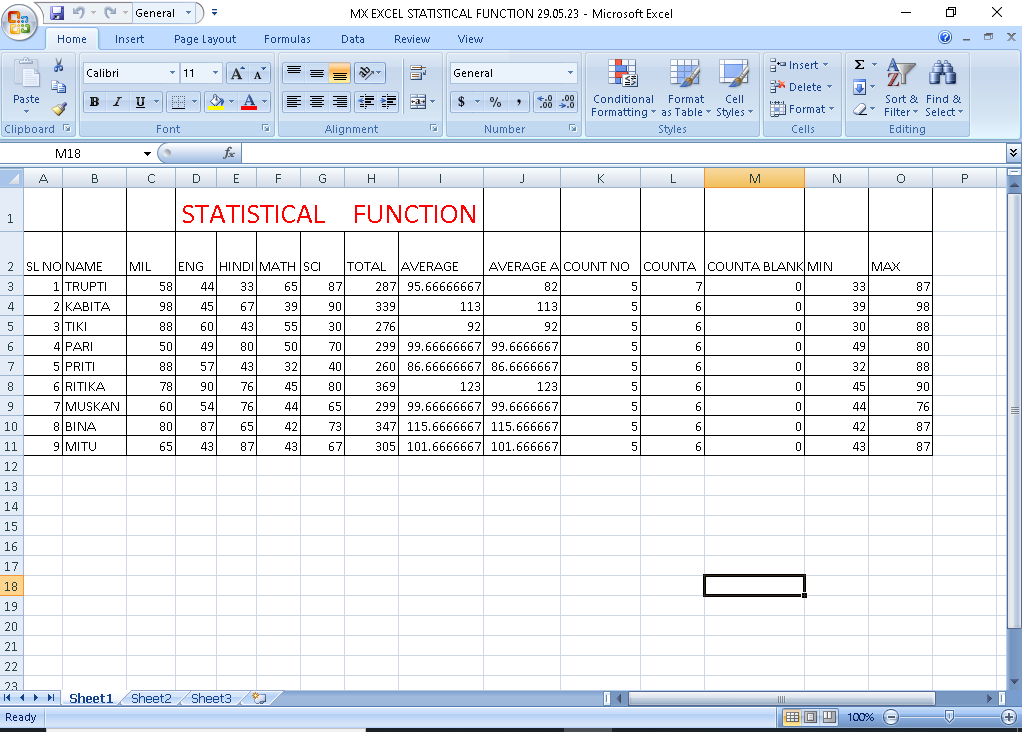1022x732 pixels.
Task: Click the AutoSum sigma icon
Action: point(859,65)
